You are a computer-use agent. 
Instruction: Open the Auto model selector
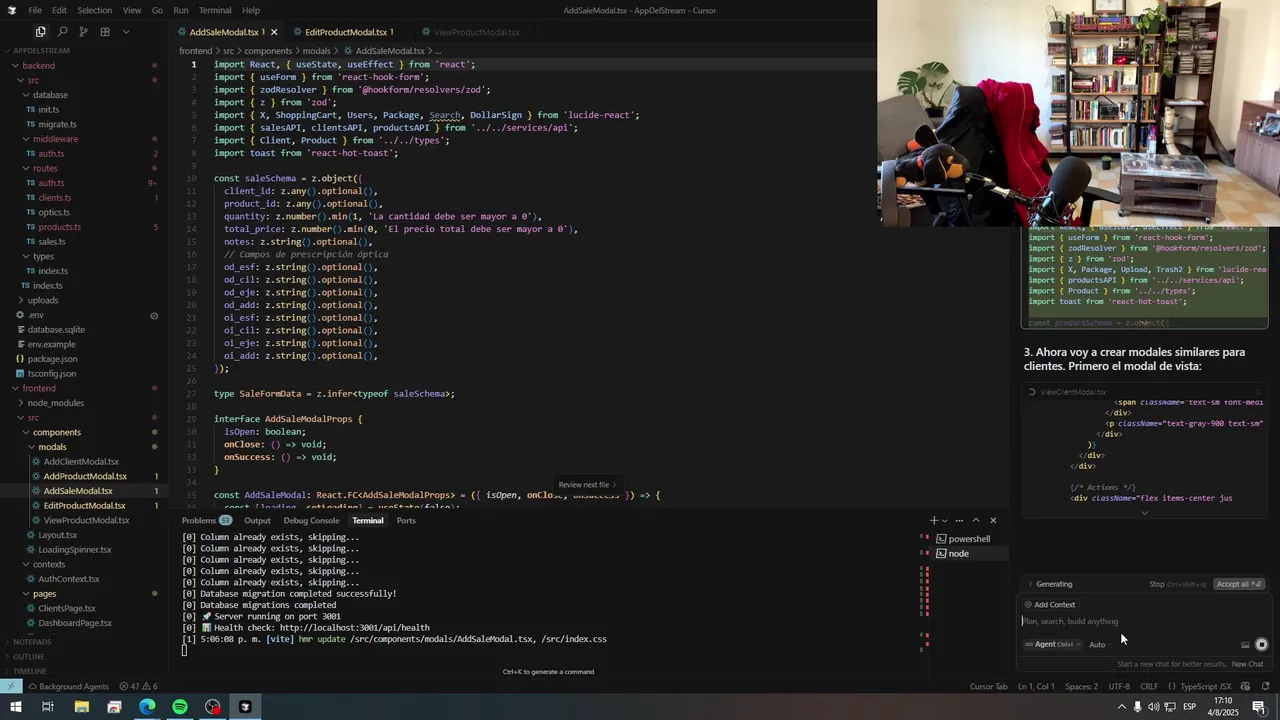coord(1100,645)
